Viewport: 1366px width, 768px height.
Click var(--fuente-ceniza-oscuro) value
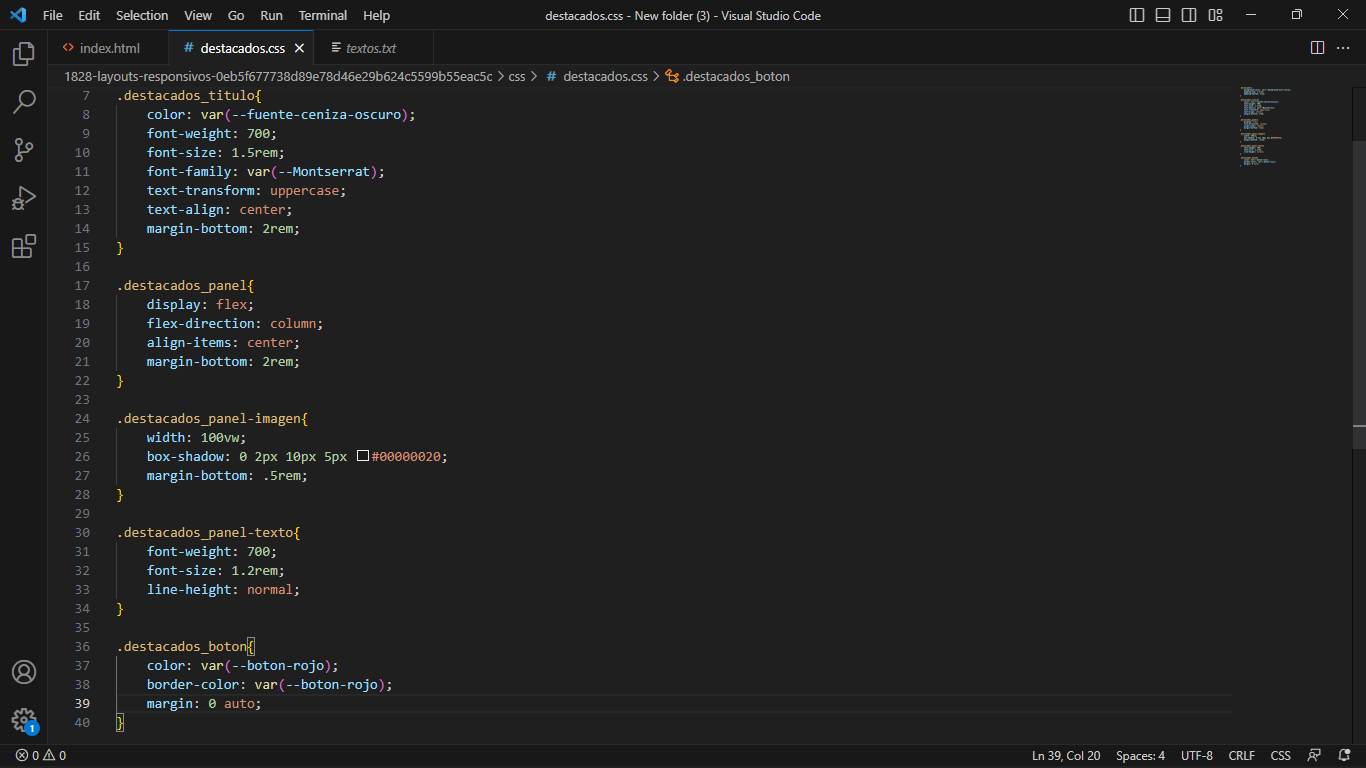(304, 115)
